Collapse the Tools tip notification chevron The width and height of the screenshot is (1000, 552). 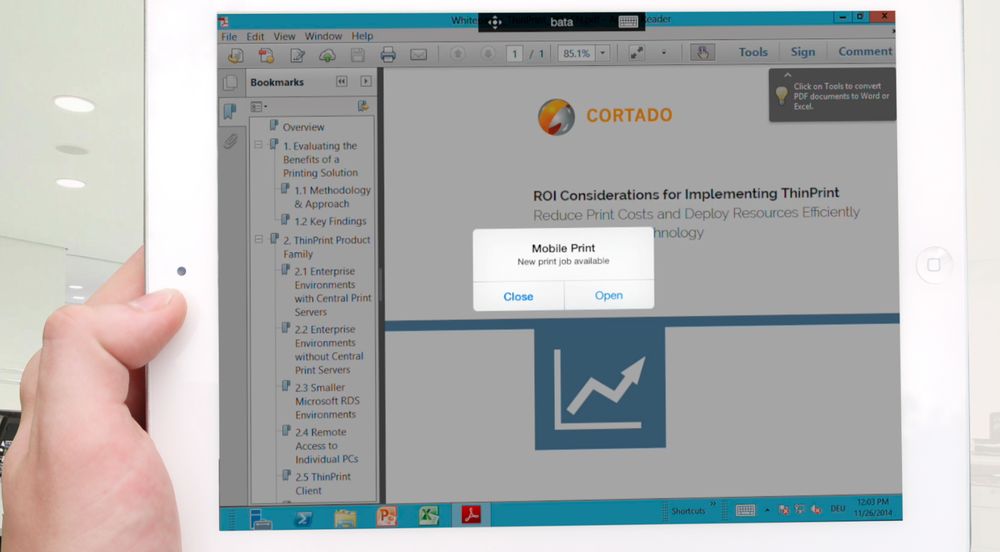[x=788, y=75]
